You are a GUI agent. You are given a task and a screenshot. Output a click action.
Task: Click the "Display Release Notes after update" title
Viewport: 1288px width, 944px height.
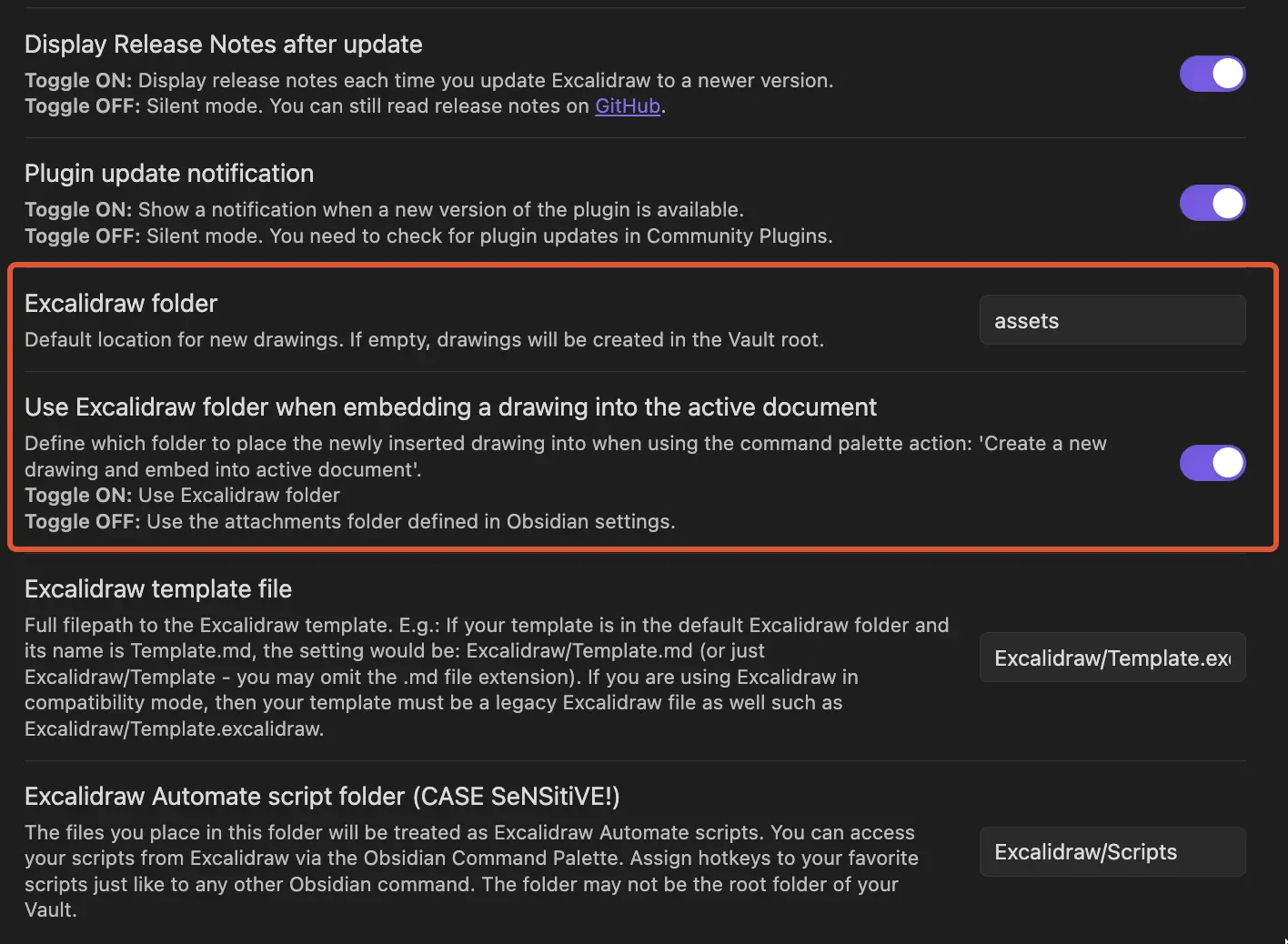tap(223, 44)
